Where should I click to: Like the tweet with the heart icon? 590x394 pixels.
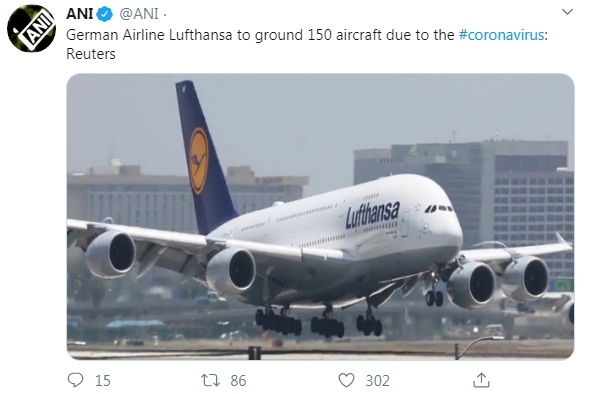tap(346, 380)
